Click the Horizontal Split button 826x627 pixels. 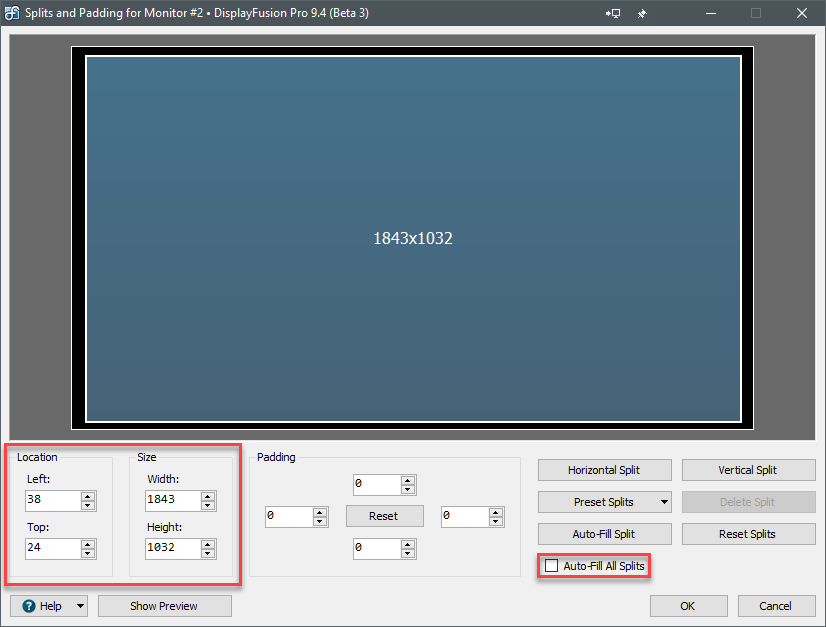tap(604, 470)
